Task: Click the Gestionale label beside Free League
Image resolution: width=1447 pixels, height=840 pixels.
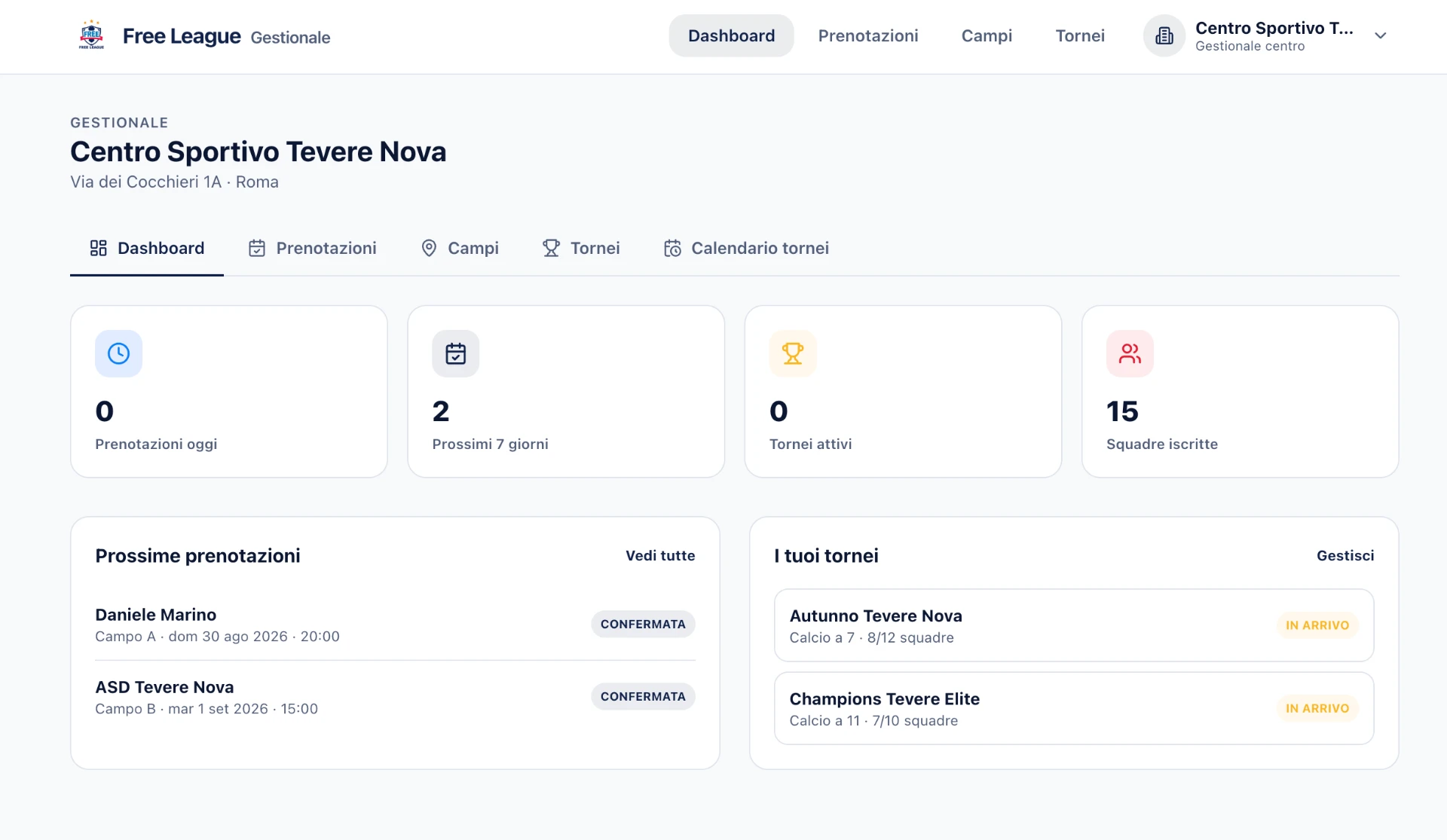Action: [290, 37]
